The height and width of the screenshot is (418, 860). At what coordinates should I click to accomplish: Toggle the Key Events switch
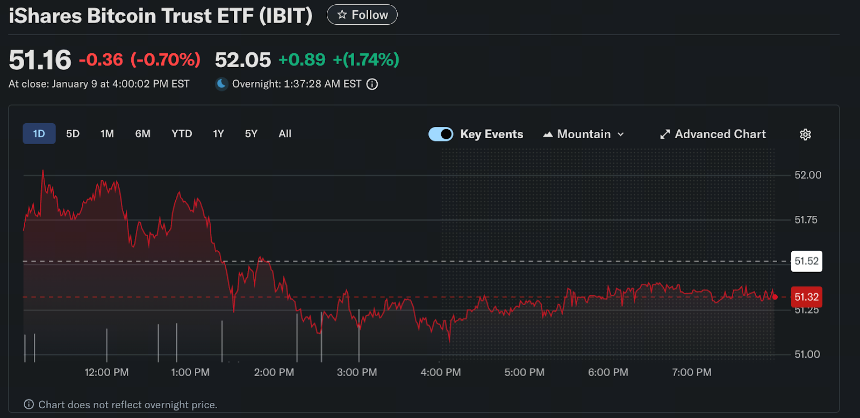[440, 134]
